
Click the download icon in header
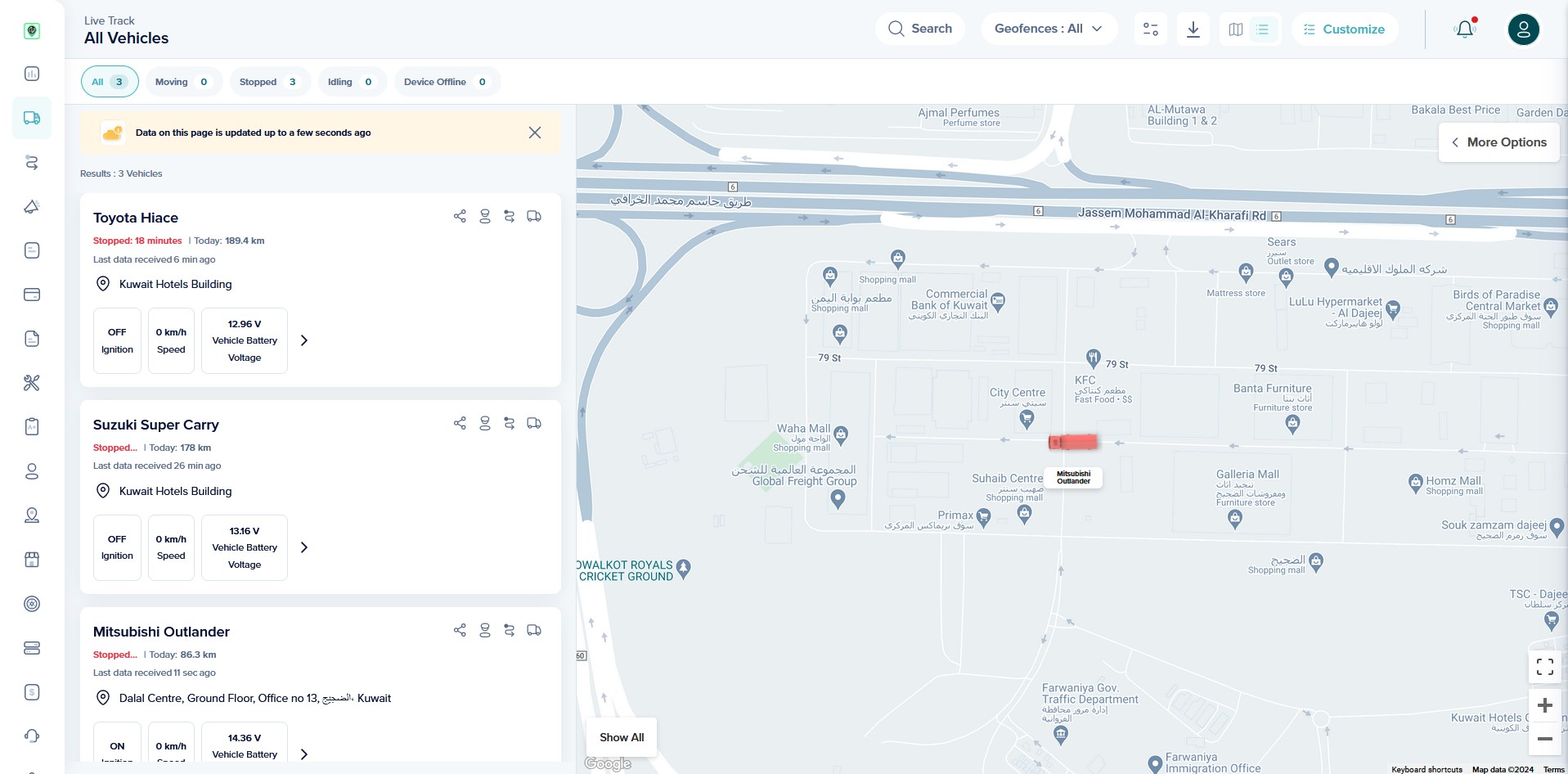click(x=1193, y=29)
